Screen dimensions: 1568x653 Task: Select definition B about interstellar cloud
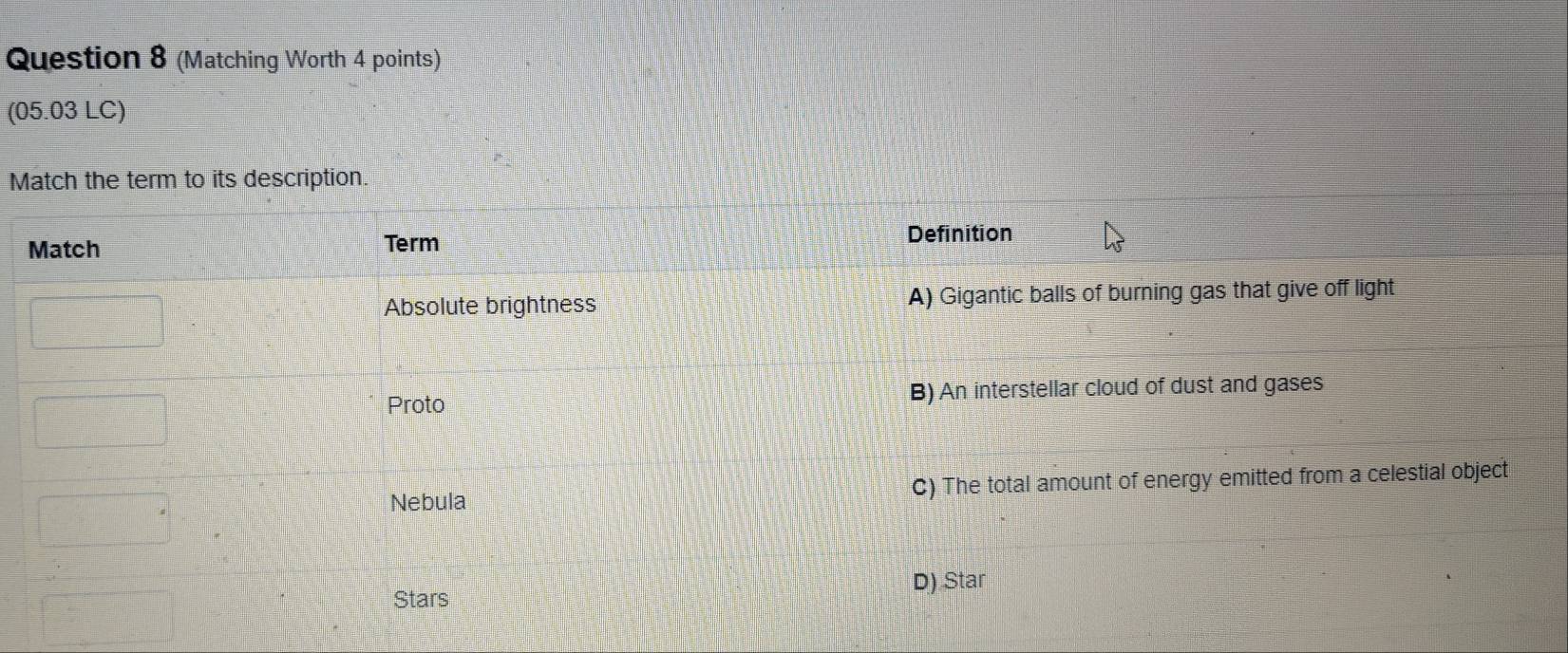(1116, 387)
